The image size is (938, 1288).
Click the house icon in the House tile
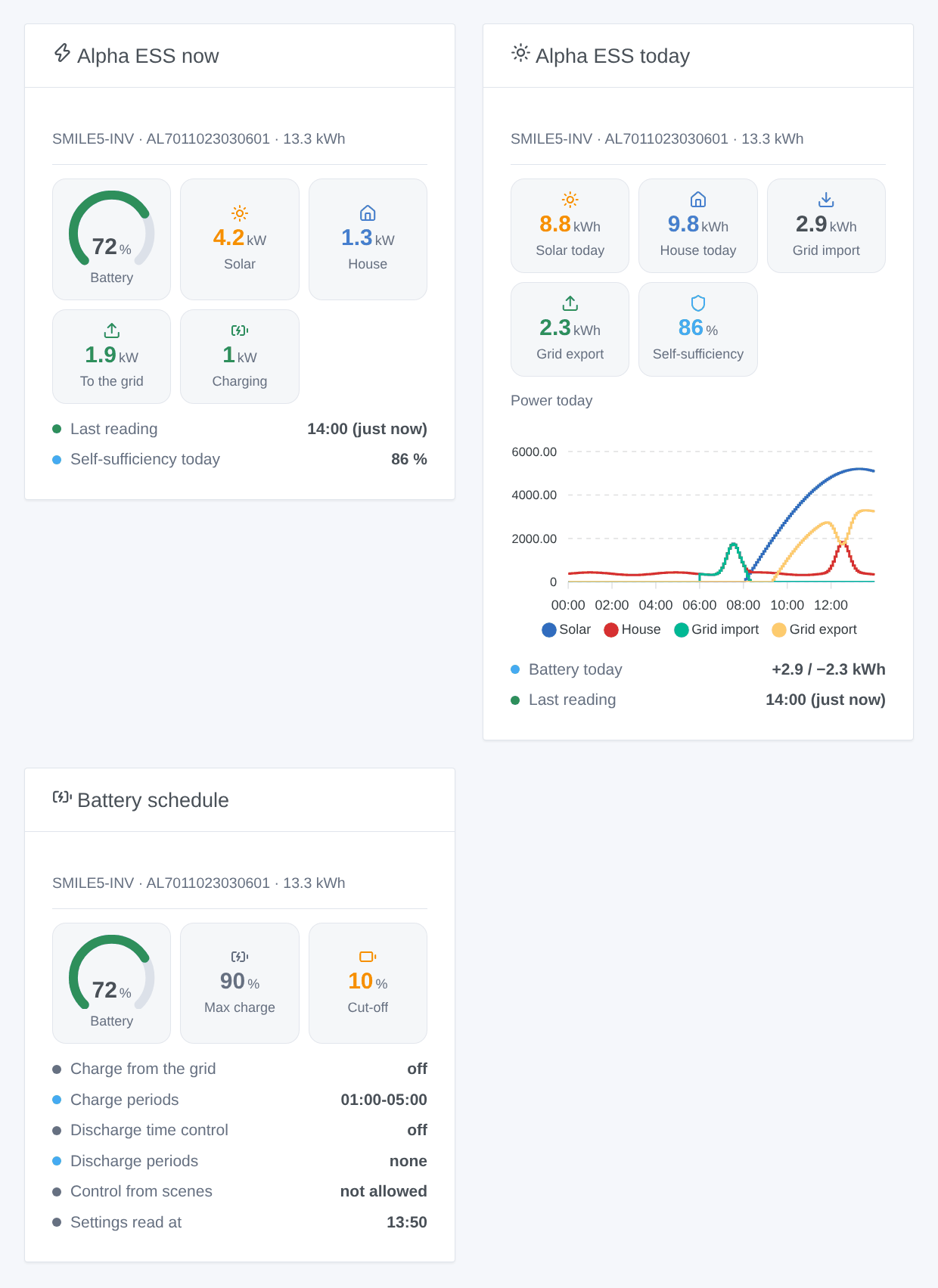click(x=368, y=213)
